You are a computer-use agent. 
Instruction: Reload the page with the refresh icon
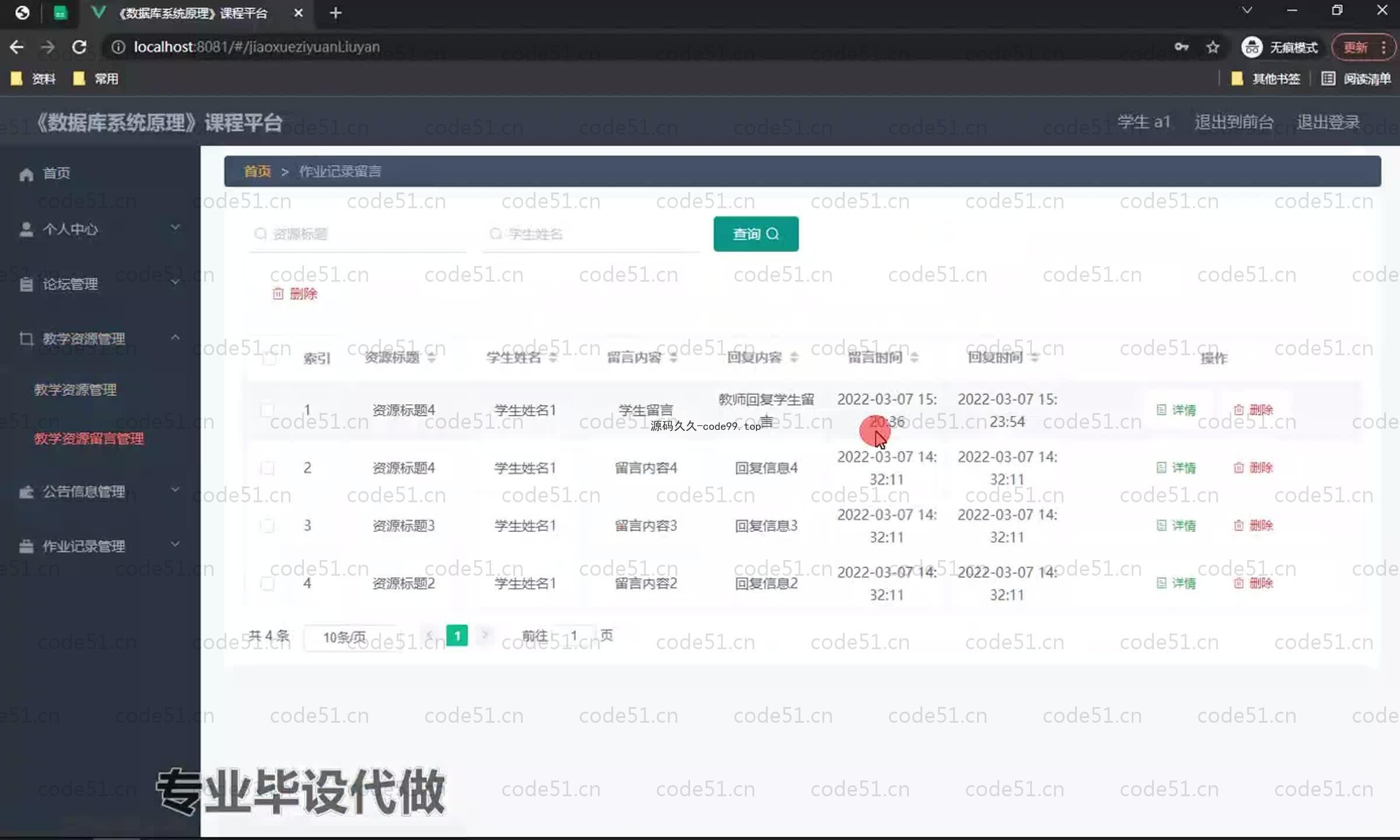79,47
